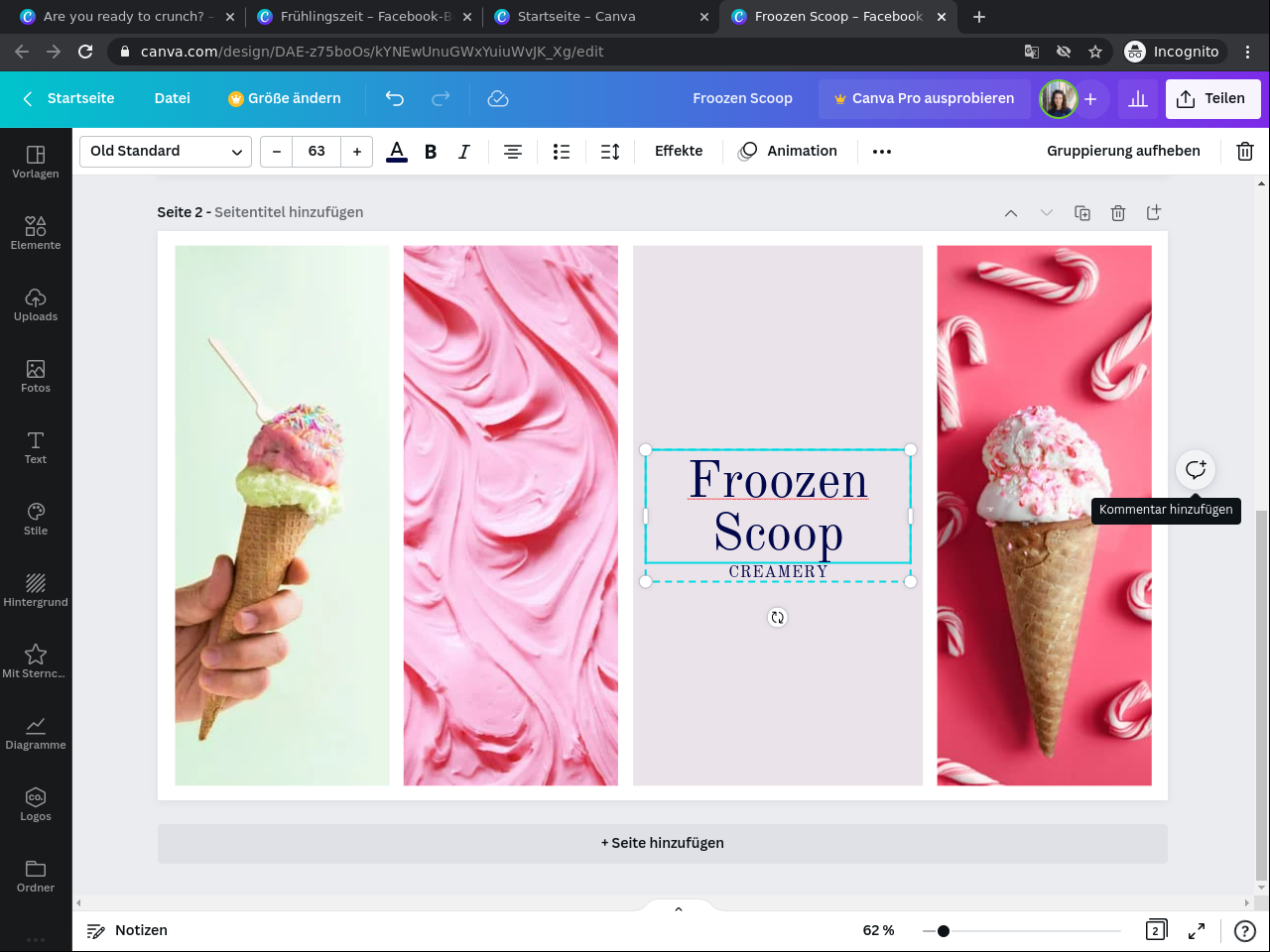The width and height of the screenshot is (1270, 952).
Task: Open a new browser tab
Action: click(979, 17)
